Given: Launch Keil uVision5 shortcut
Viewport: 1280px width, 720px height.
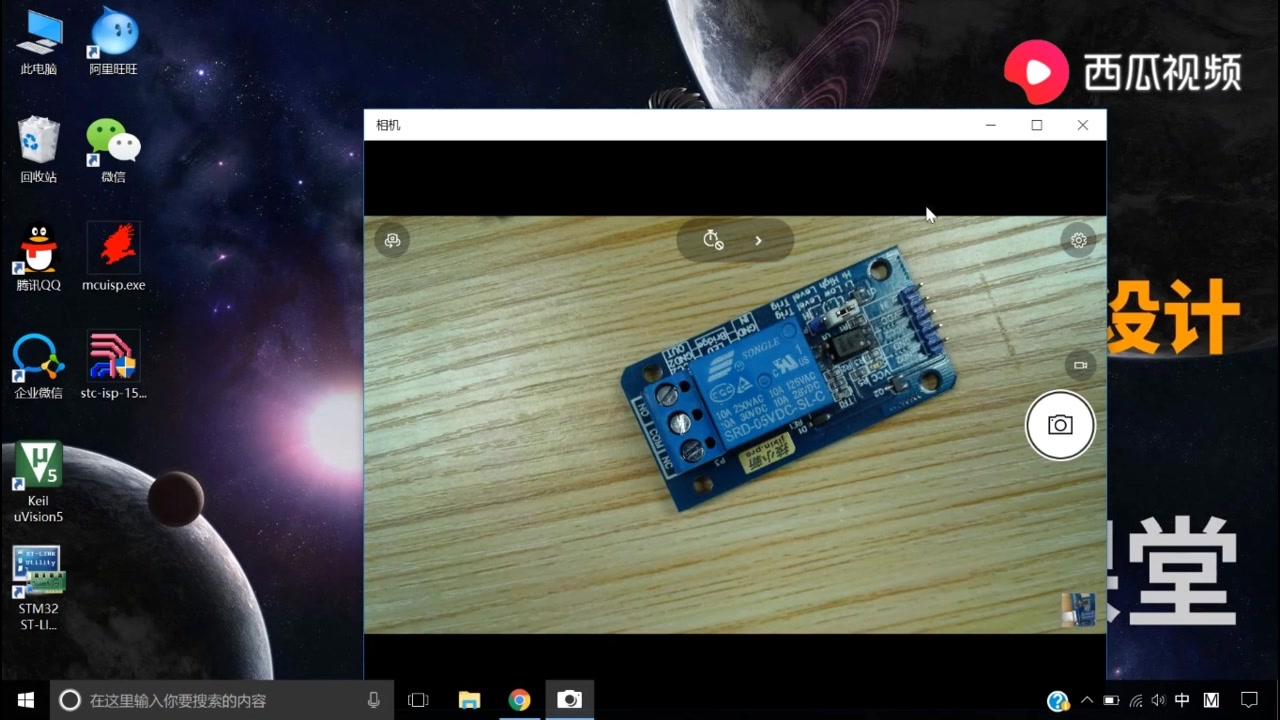Looking at the screenshot, I should [38, 482].
